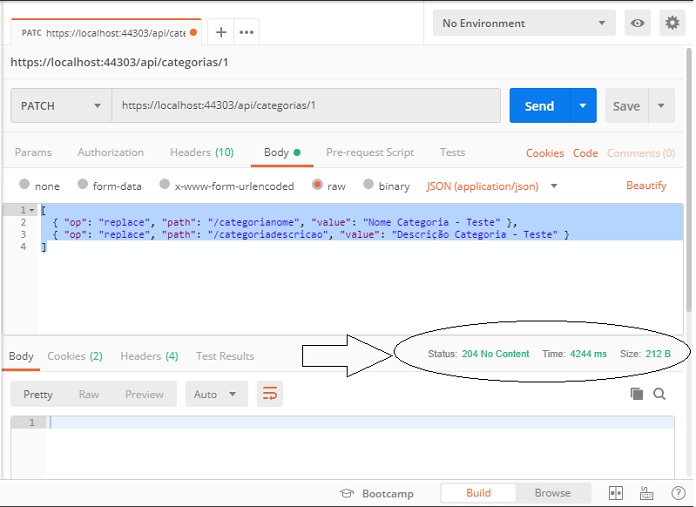The image size is (696, 507).
Task: Expand Send button dropdown arrow
Action: coord(583,106)
